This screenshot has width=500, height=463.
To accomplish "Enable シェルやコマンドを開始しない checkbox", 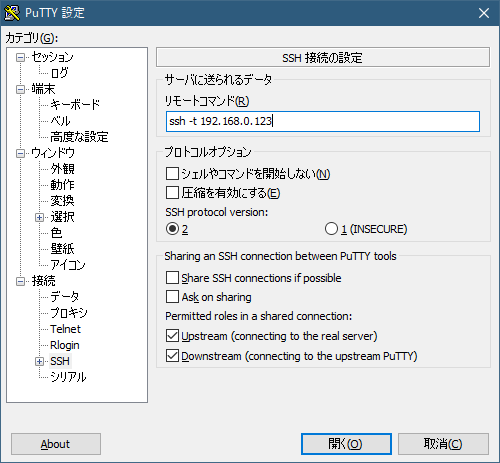I will click(172, 174).
